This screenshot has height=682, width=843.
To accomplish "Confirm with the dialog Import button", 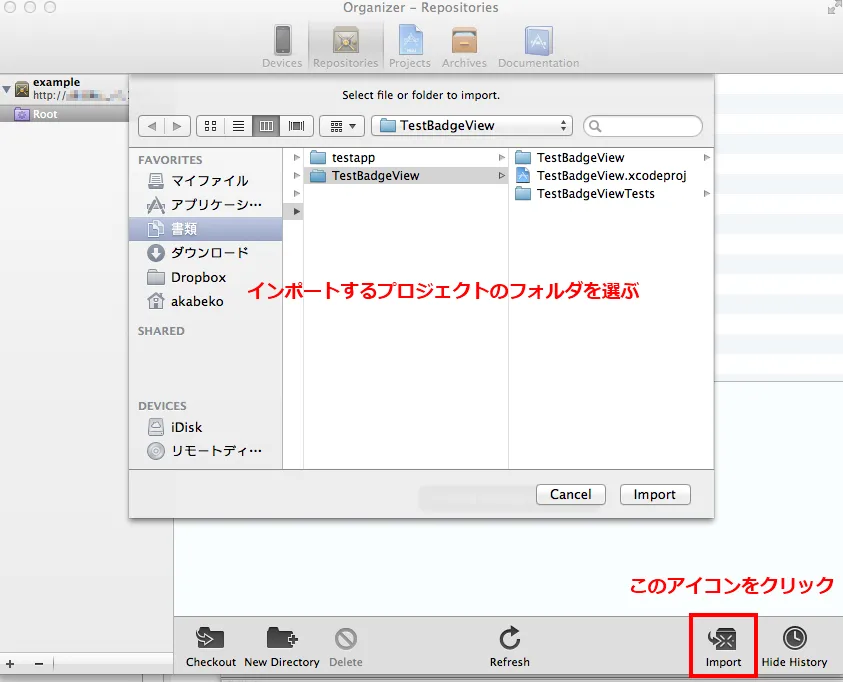I will pyautogui.click(x=655, y=494).
